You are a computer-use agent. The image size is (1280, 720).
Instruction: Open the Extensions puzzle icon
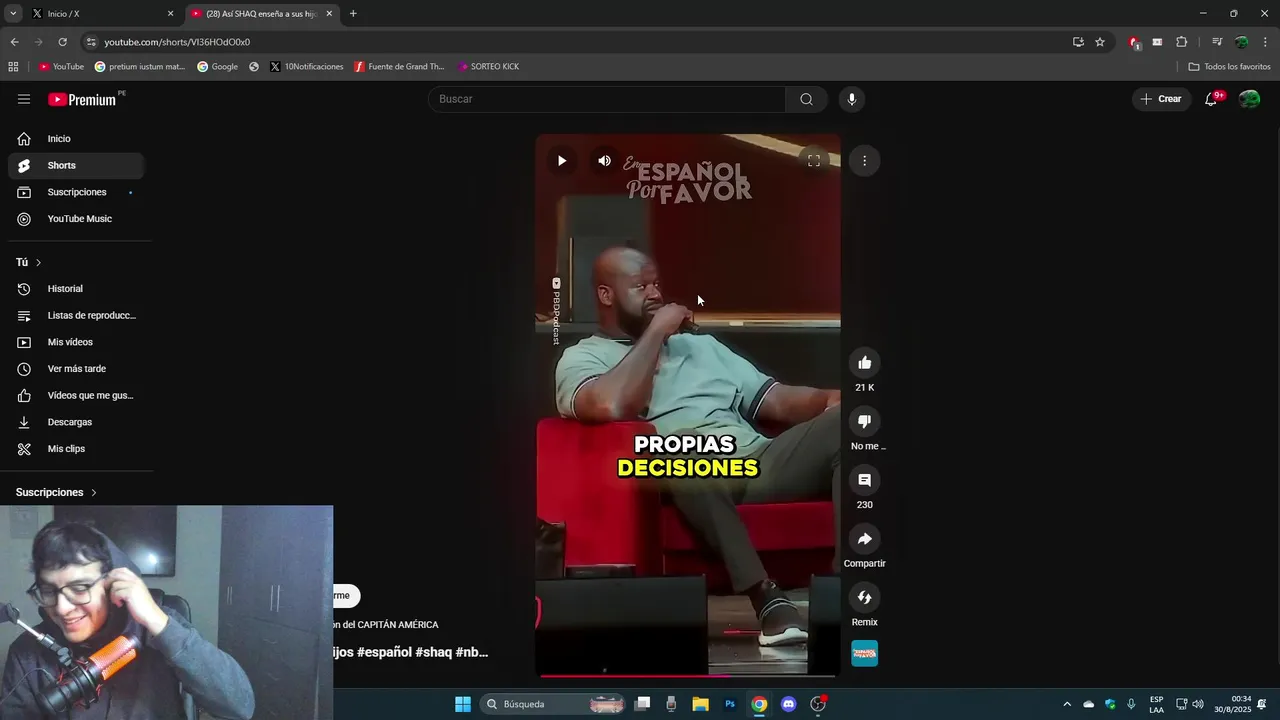(1182, 42)
